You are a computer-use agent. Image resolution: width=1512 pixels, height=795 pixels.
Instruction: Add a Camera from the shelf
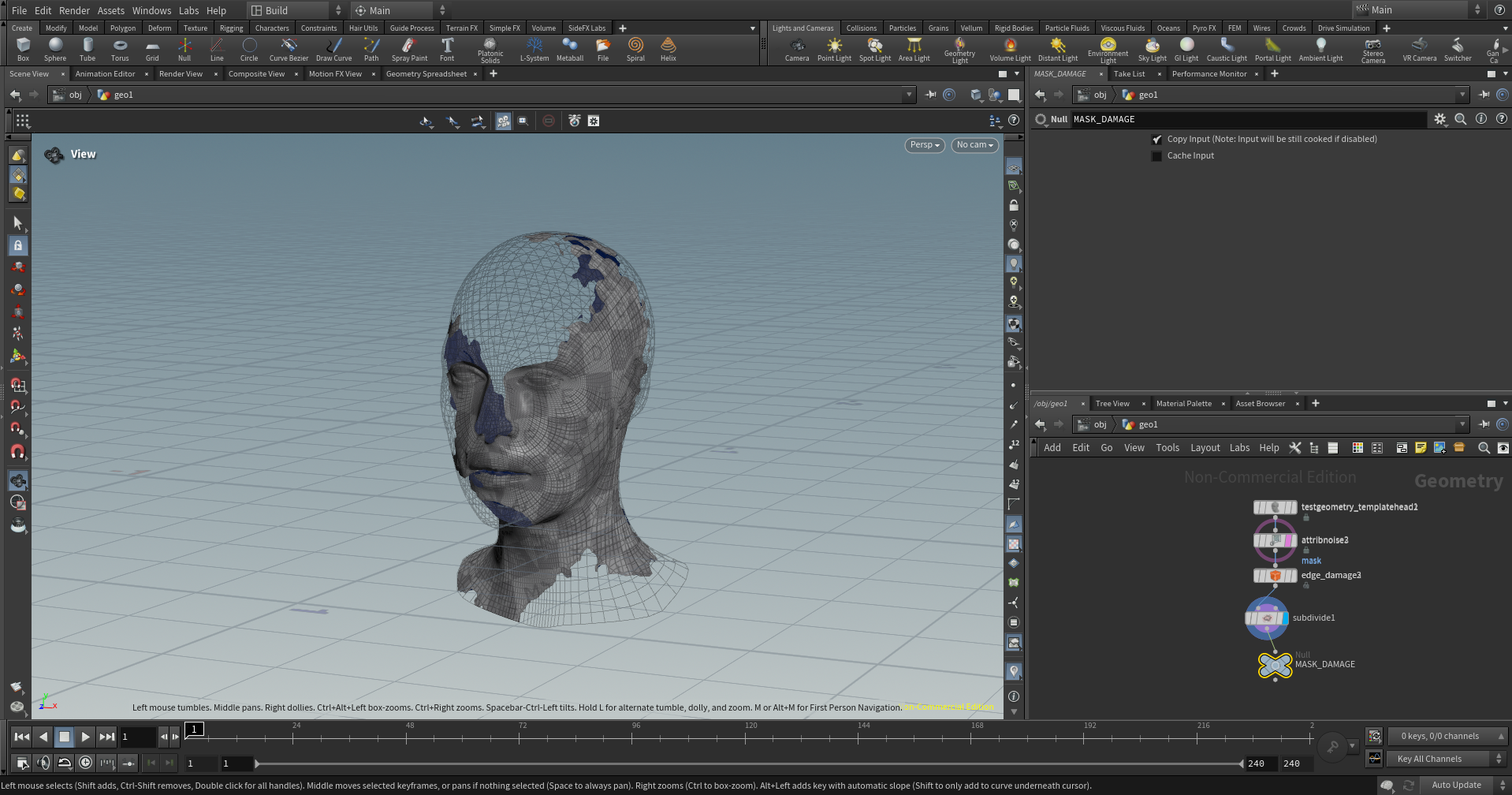tap(796, 49)
